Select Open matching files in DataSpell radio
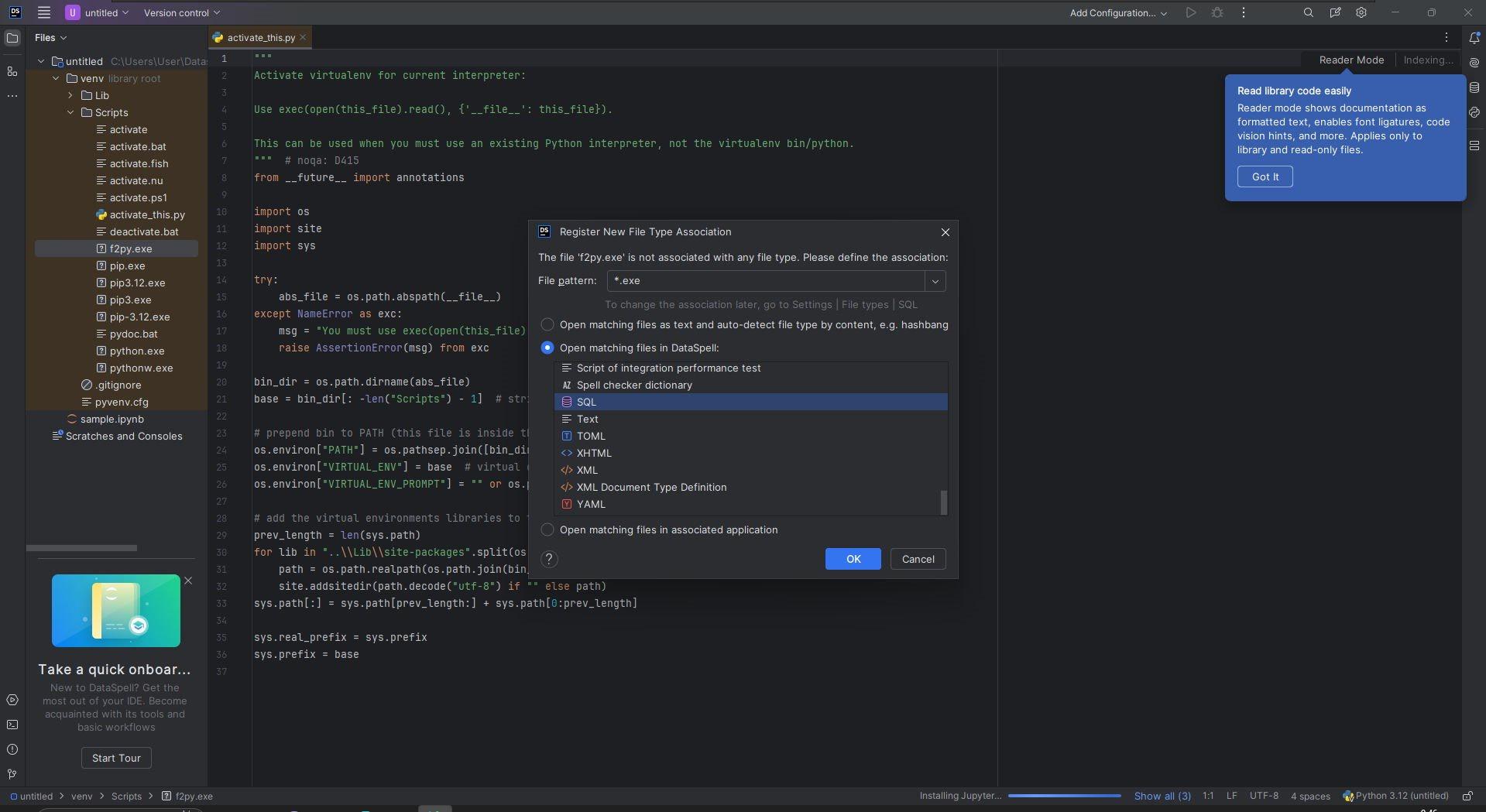 coord(547,348)
